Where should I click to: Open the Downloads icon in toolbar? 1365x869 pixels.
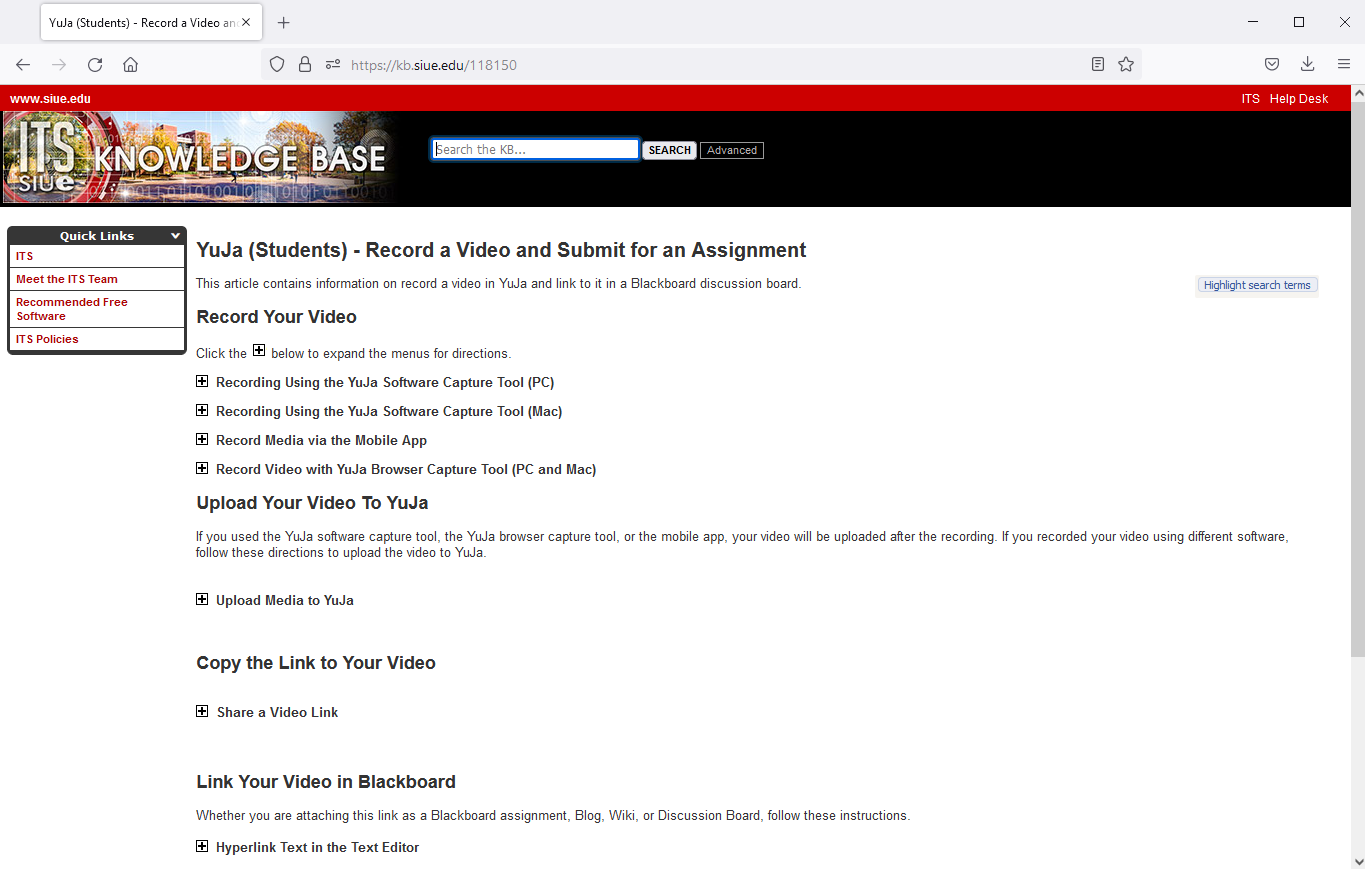pos(1307,65)
